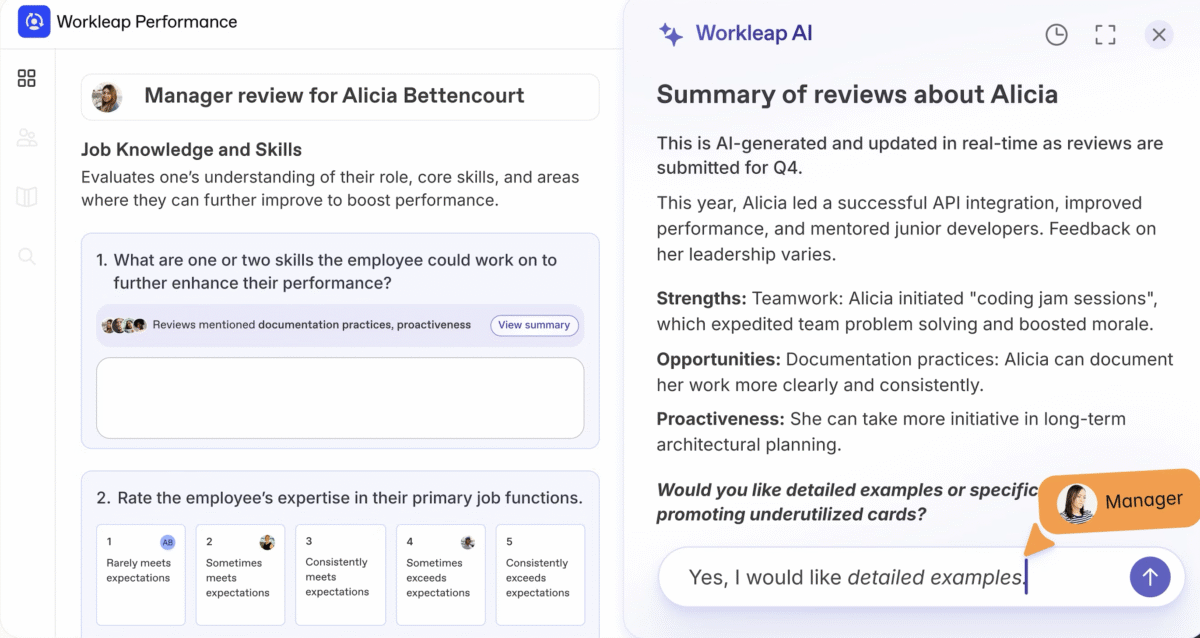This screenshot has width=1200, height=638.
Task: Close the Workleap AI panel
Action: (x=1159, y=35)
